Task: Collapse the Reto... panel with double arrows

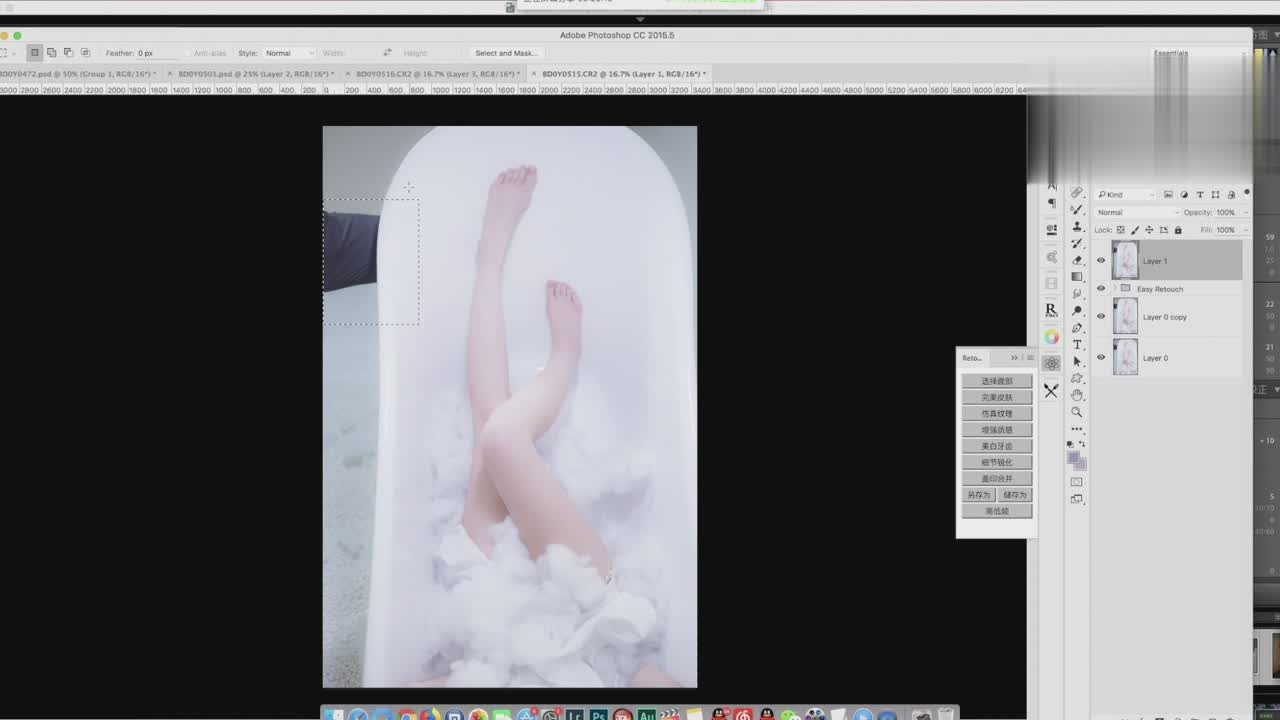Action: 1014,358
